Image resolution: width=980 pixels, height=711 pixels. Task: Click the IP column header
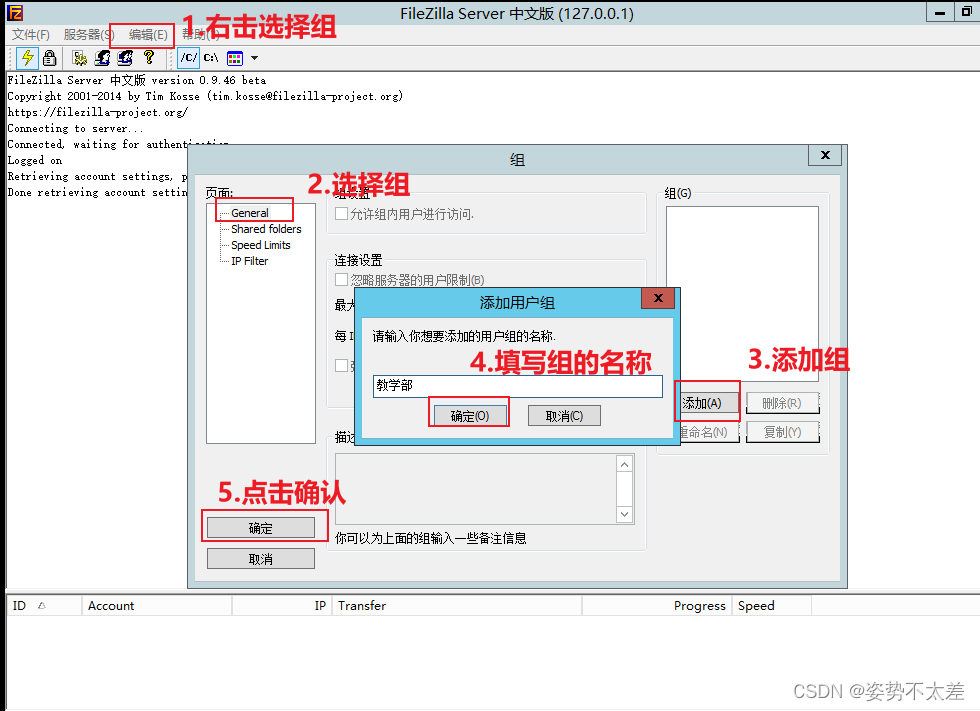[x=282, y=605]
